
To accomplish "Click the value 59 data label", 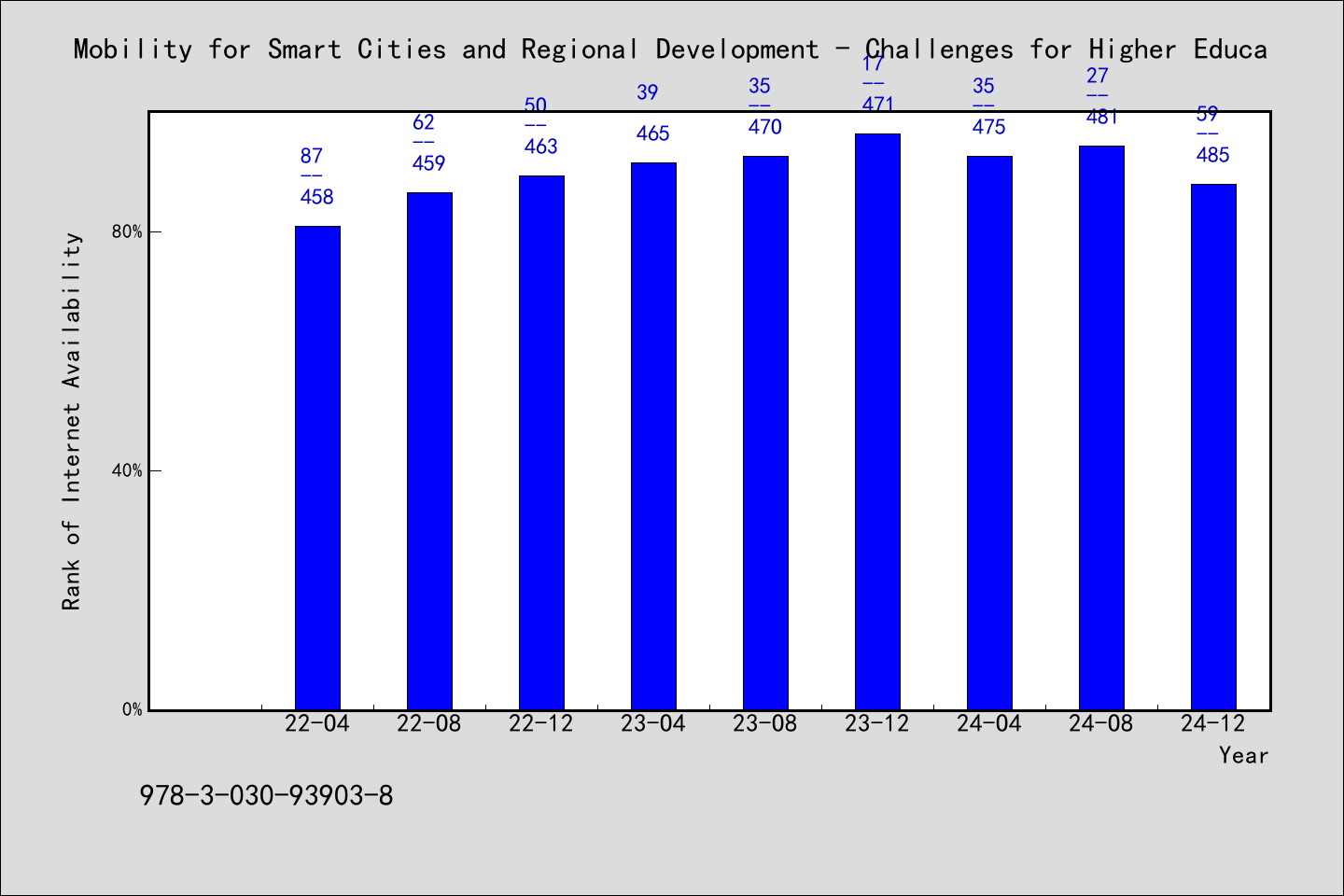I will tap(1208, 114).
